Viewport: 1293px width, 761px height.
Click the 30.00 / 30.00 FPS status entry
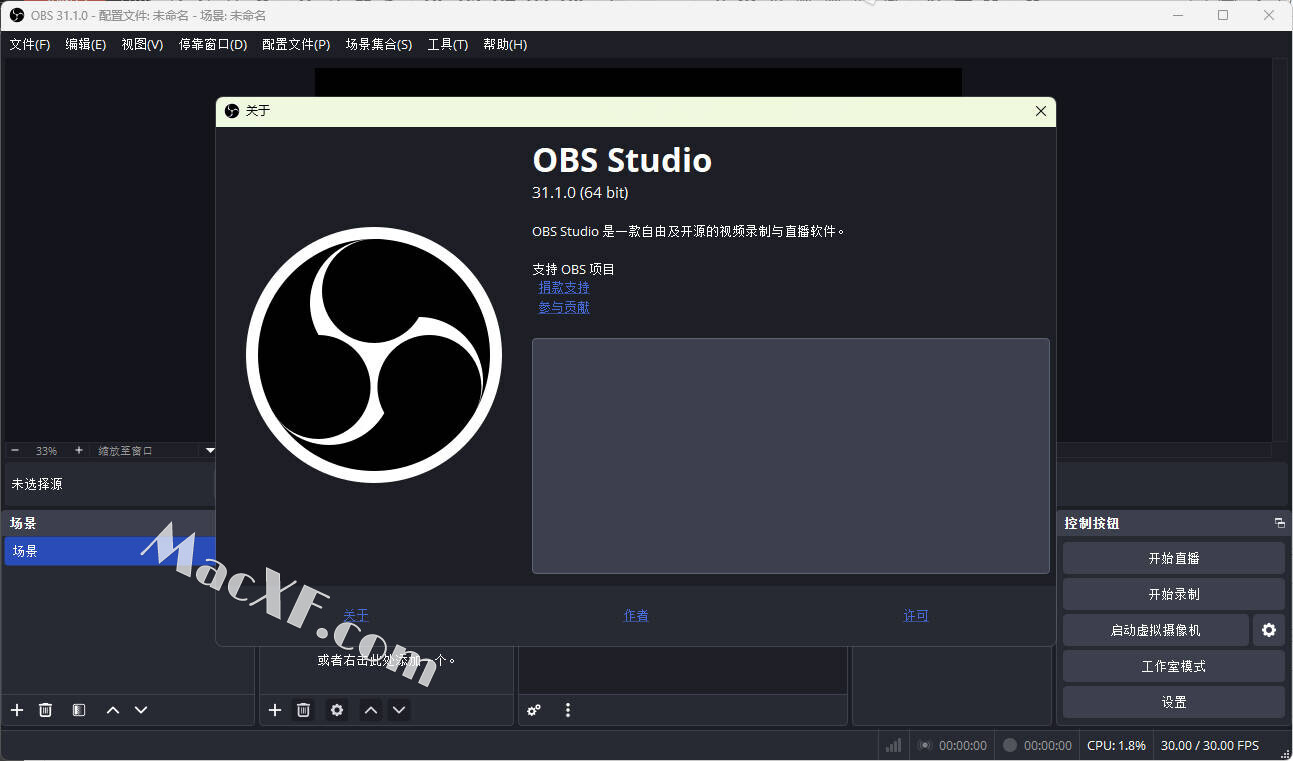point(1210,745)
